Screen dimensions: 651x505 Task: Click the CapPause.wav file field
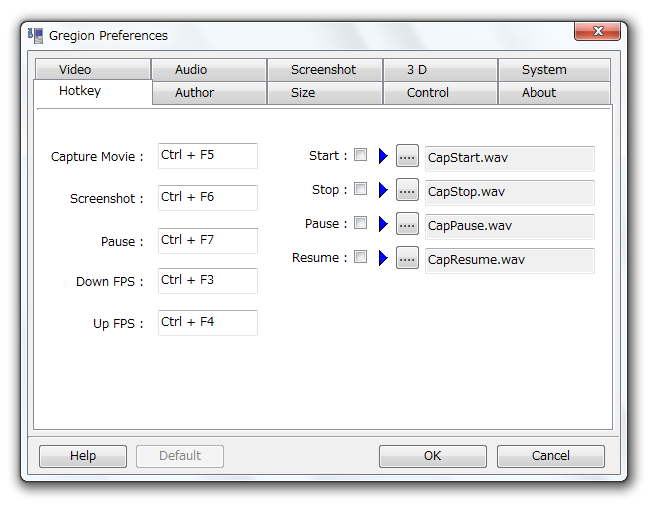(510, 226)
